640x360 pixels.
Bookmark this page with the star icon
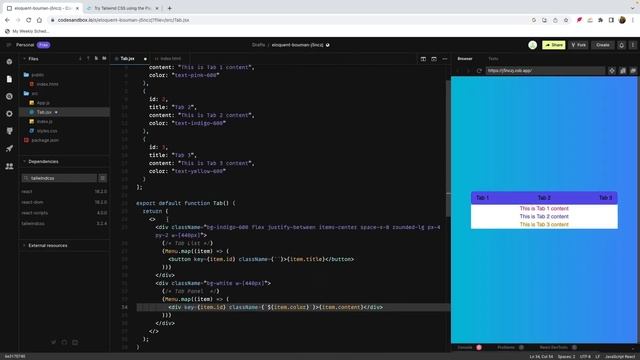[x=566, y=20]
